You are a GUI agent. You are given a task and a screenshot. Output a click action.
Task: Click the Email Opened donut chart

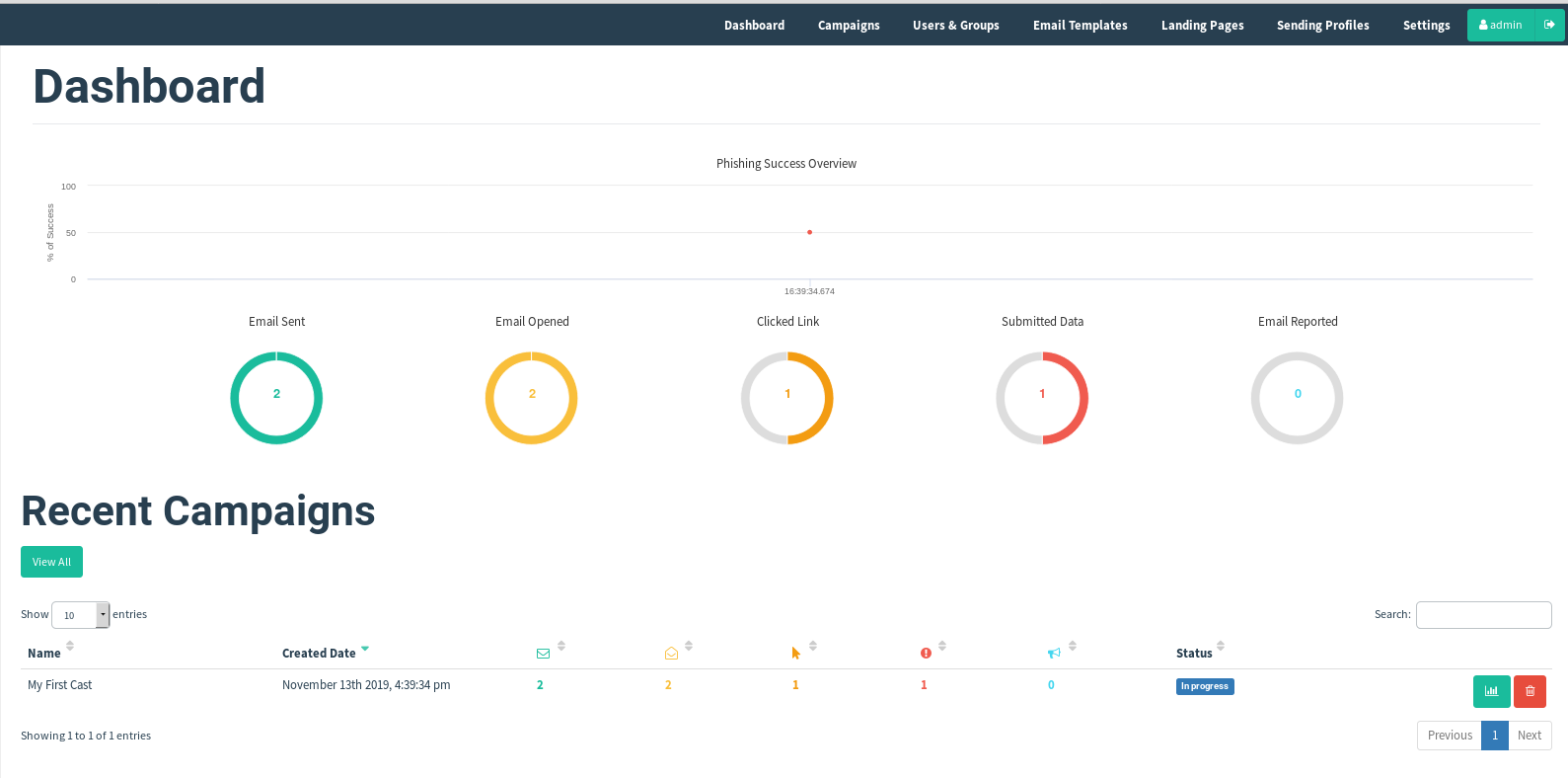[532, 398]
